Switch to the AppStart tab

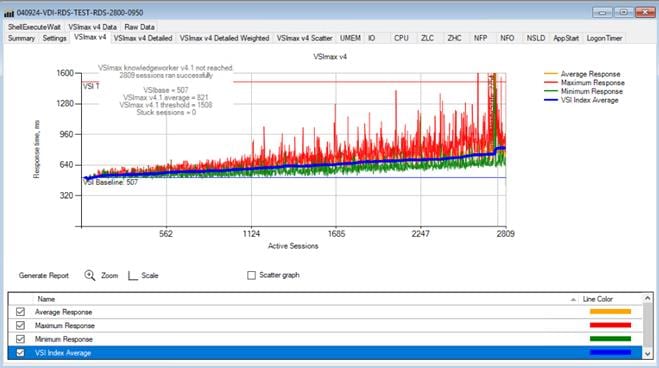point(566,38)
